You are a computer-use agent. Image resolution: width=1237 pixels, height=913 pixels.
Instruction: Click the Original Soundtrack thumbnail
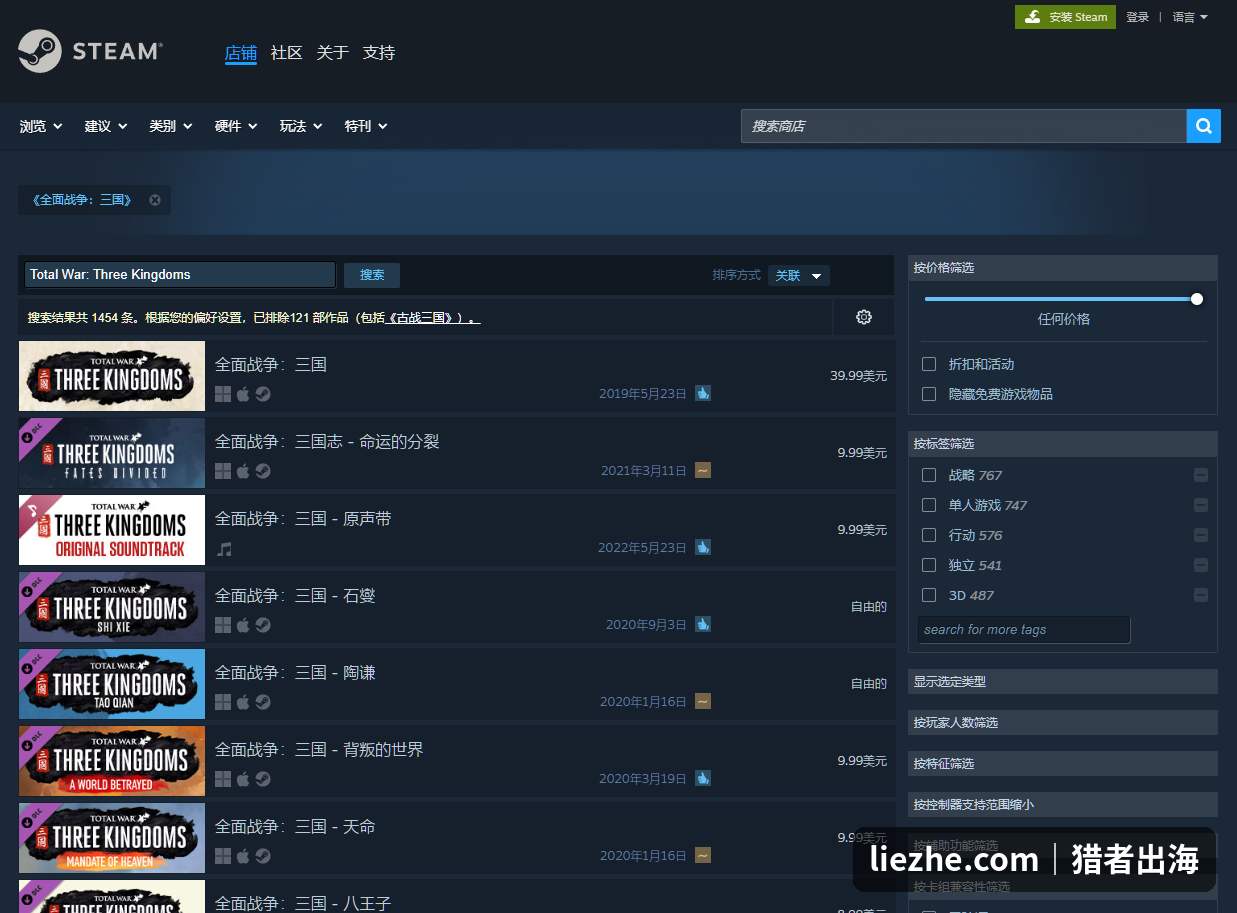(112, 530)
